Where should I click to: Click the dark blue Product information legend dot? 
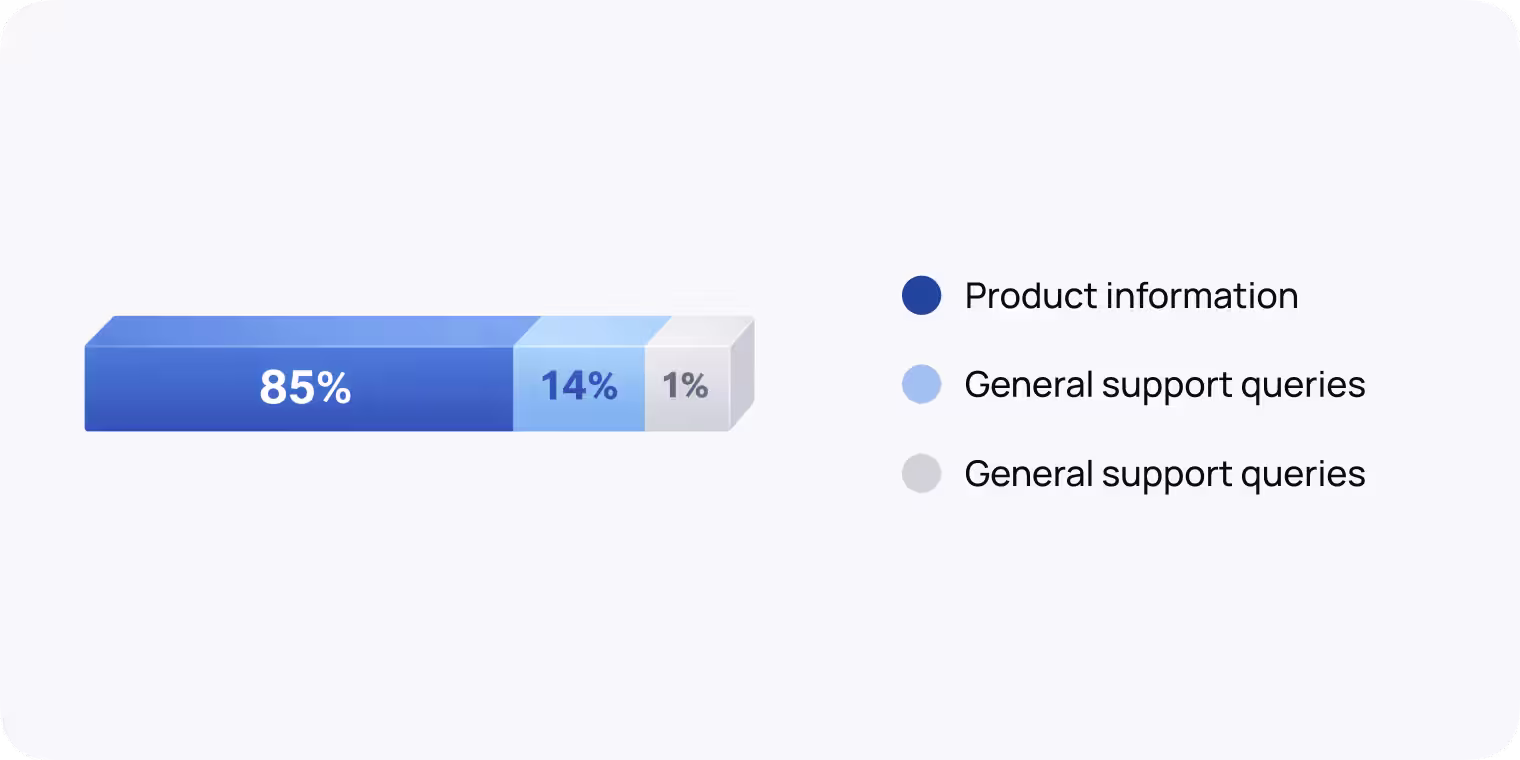[921, 296]
